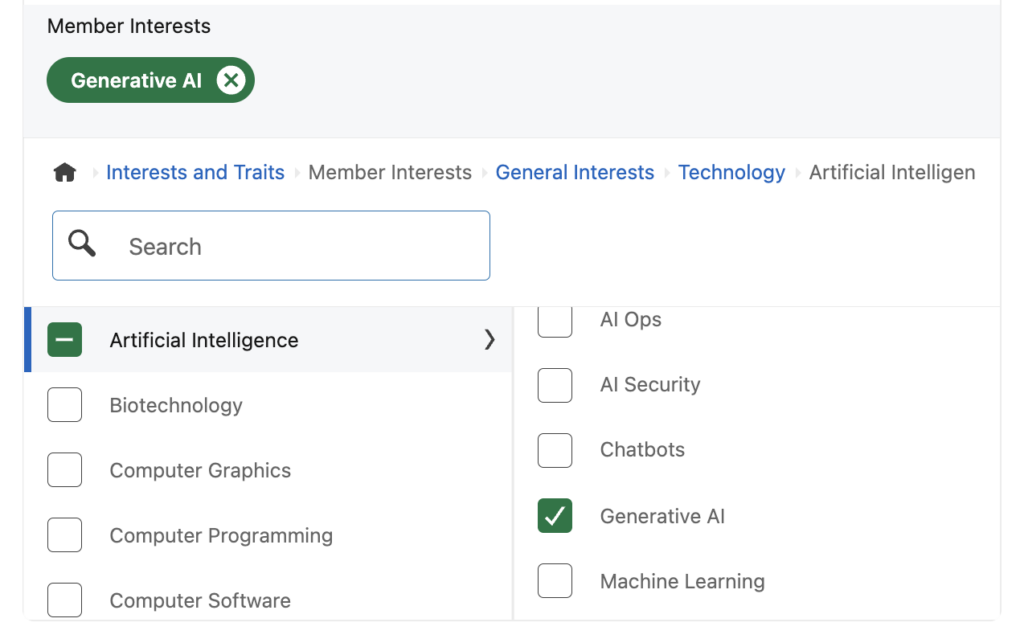The height and width of the screenshot is (643, 1024).
Task: Check the Computer Programming checkbox
Action: pyautogui.click(x=65, y=535)
